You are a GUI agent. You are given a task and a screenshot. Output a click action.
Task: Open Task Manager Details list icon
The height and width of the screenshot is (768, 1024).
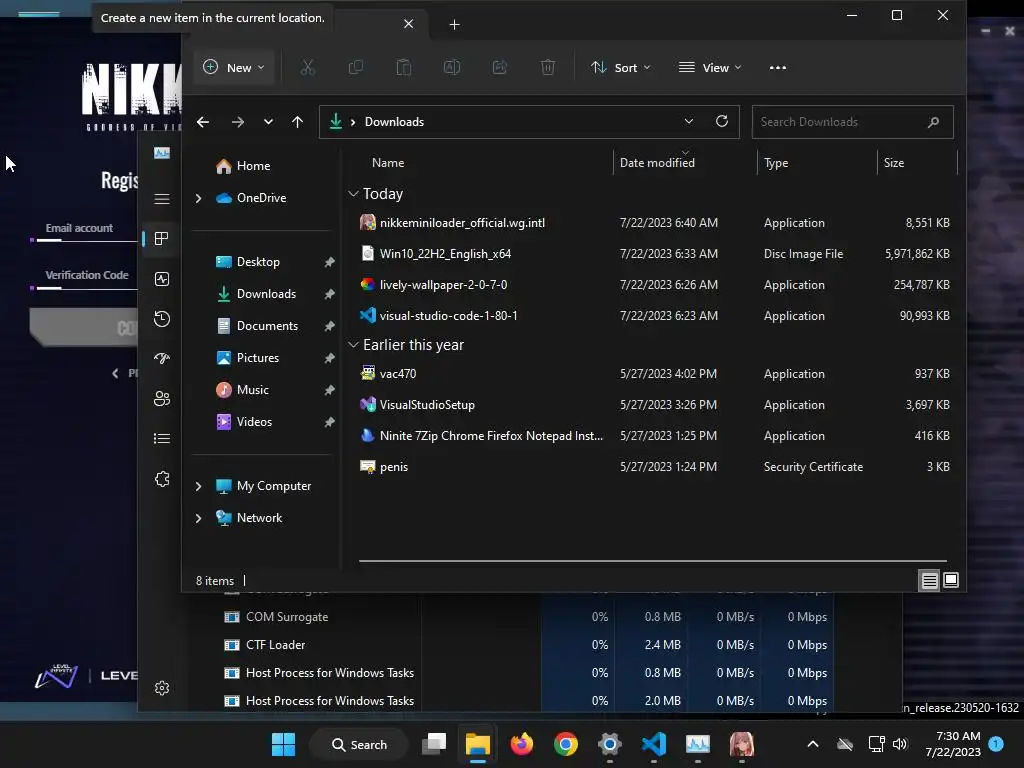point(162,438)
